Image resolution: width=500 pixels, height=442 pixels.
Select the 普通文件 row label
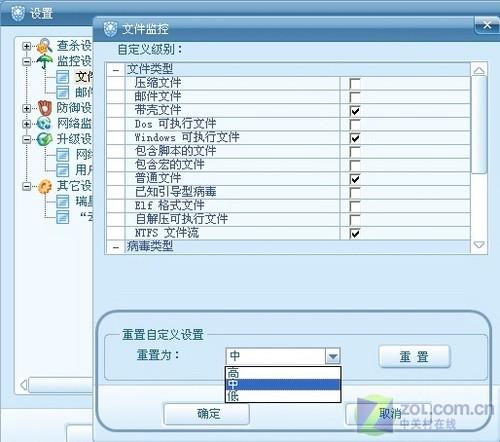[158, 178]
